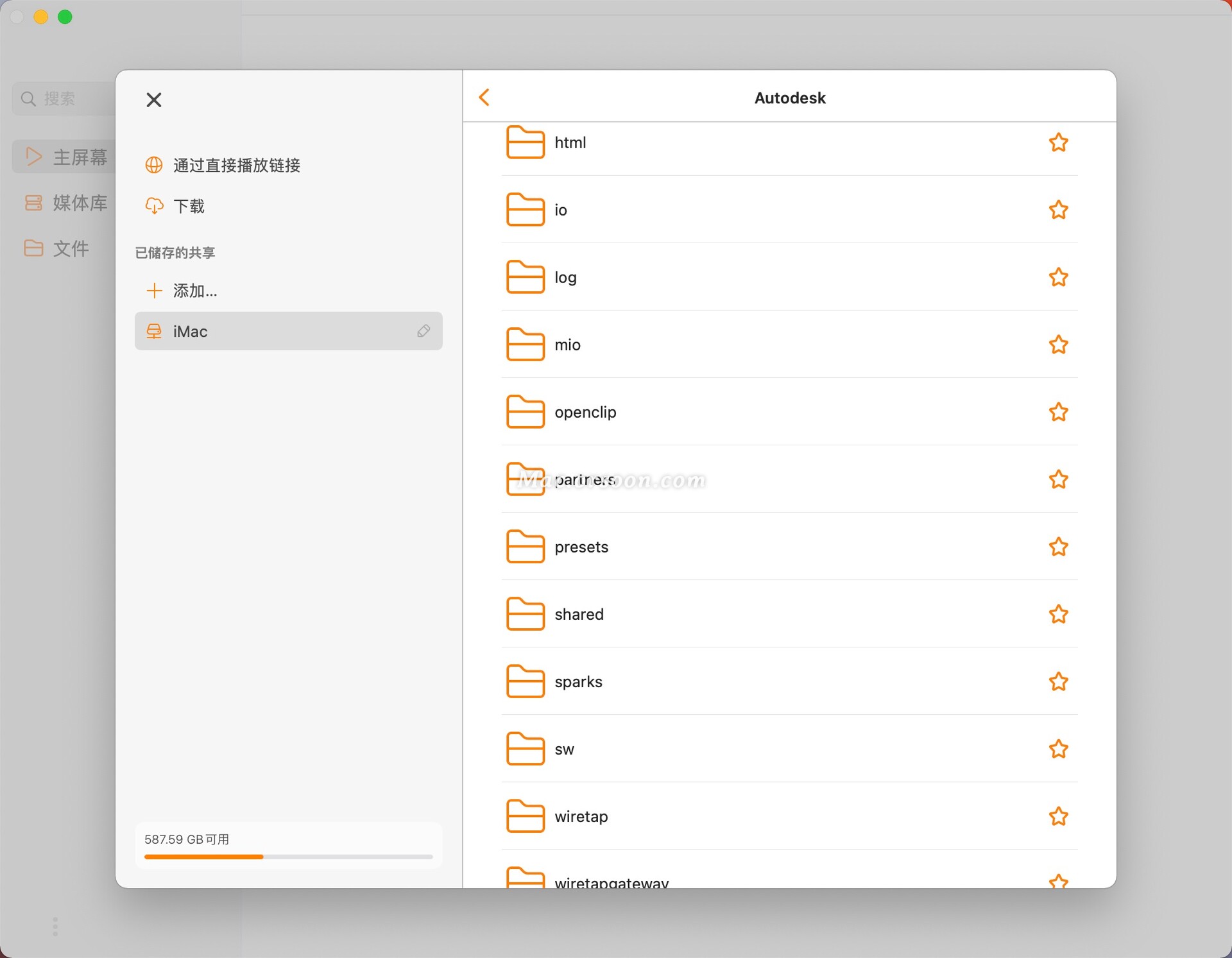Click the wiretap folder icon
The width and height of the screenshot is (1232, 958).
[526, 816]
